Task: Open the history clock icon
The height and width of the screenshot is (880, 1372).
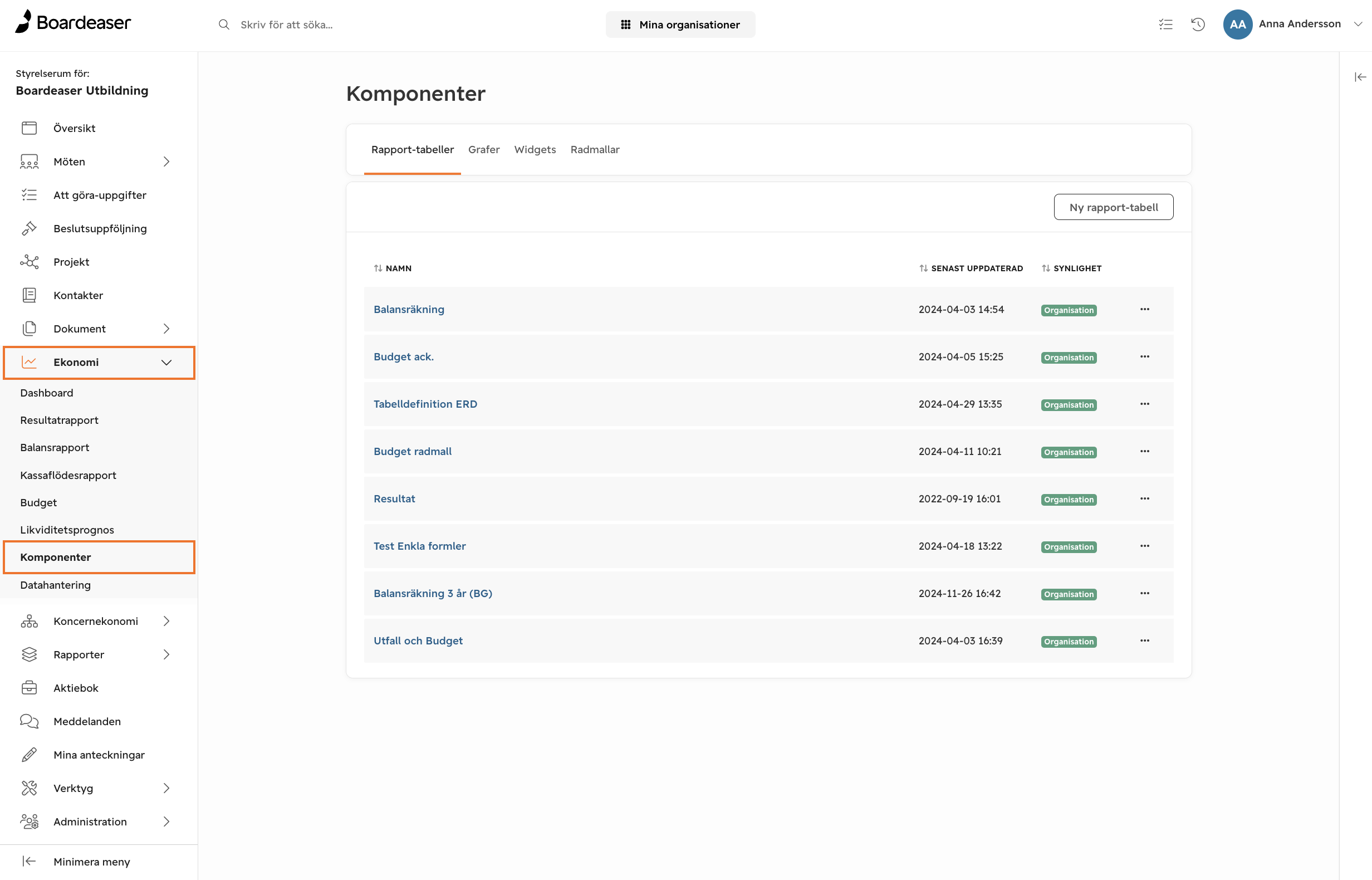Action: 1198,25
